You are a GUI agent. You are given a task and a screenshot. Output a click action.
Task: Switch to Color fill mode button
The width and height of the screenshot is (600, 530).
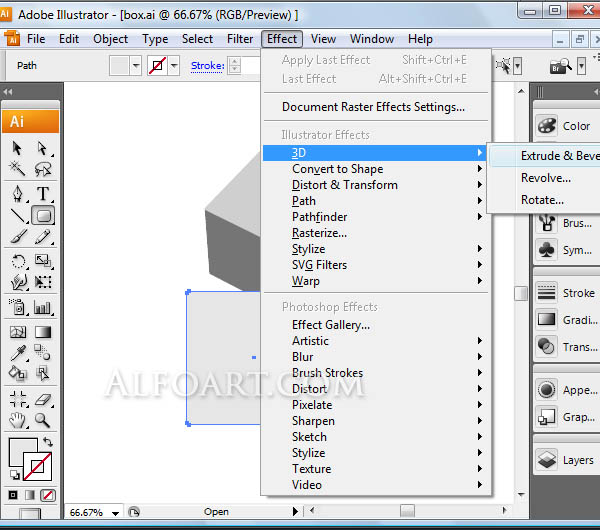pyautogui.click(x=13, y=495)
